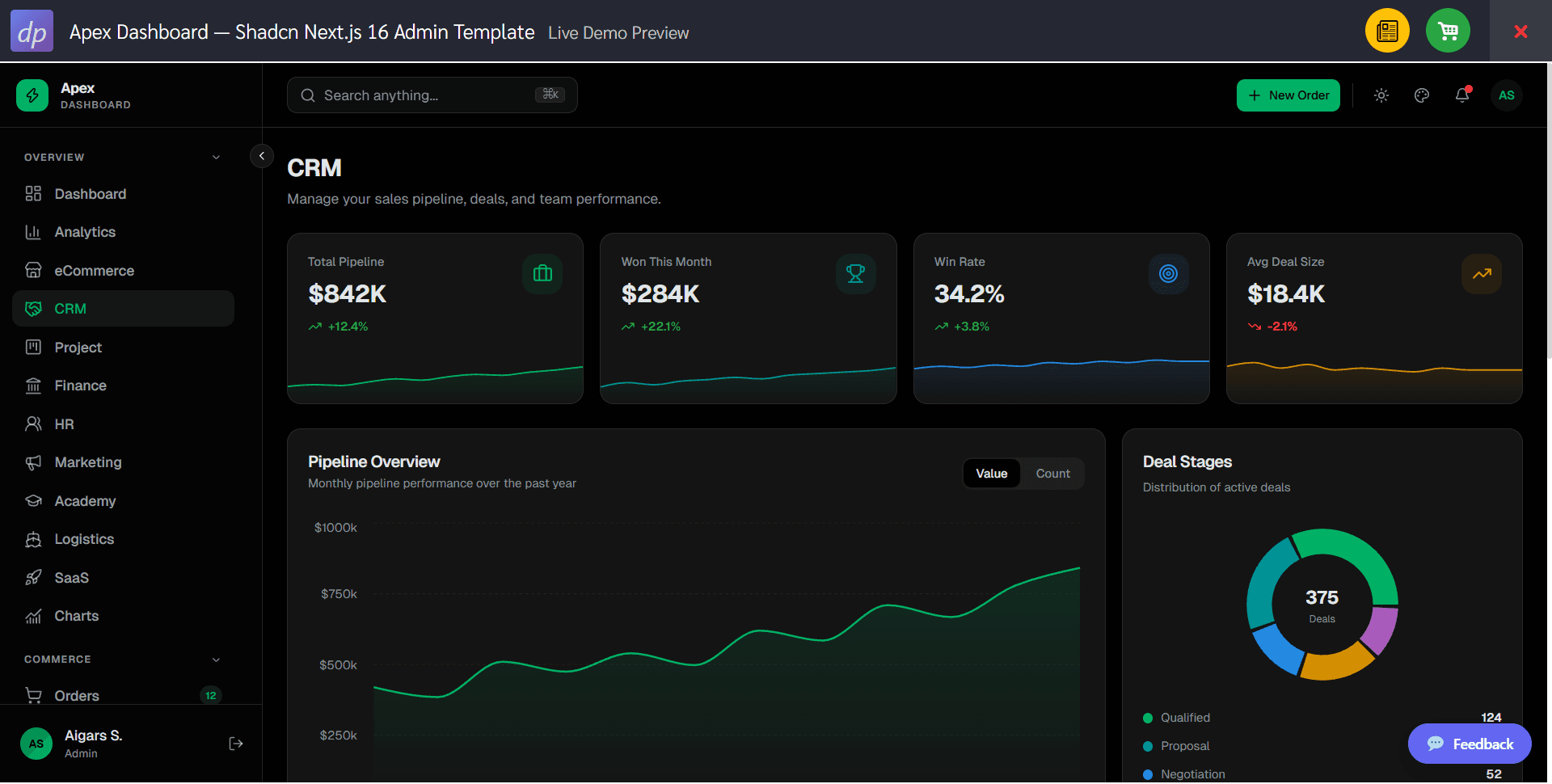Click the Total Pipeline briefcase icon
Image resolution: width=1552 pixels, height=784 pixels.
(x=542, y=274)
